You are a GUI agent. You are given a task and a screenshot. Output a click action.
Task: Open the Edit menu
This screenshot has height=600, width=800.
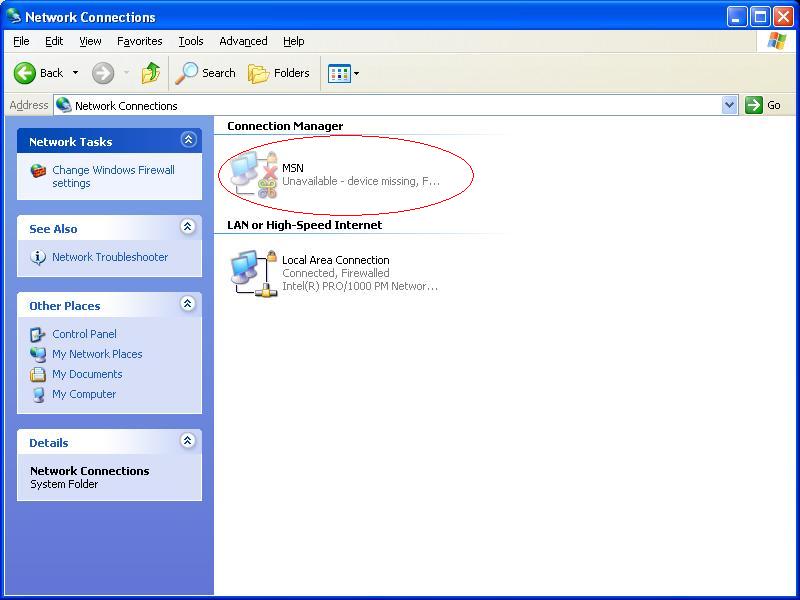54,41
